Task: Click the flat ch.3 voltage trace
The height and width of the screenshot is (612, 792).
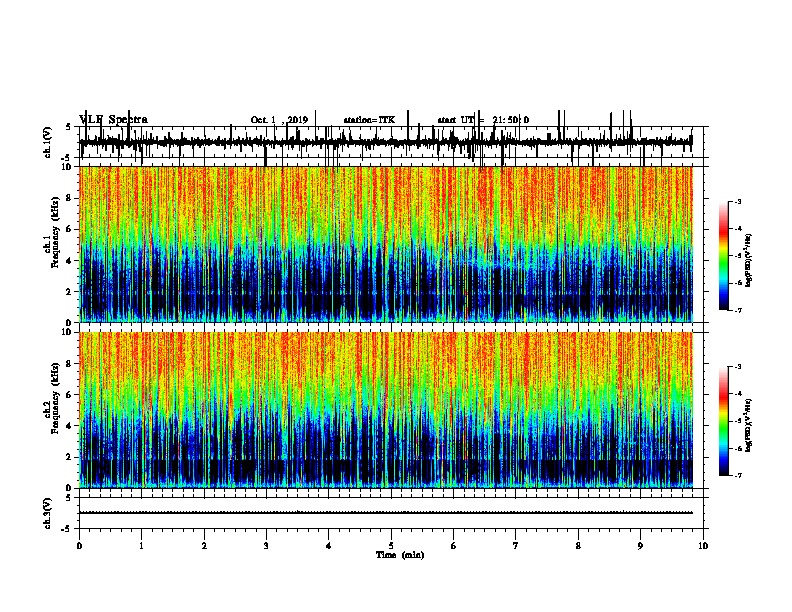Action: coord(386,513)
